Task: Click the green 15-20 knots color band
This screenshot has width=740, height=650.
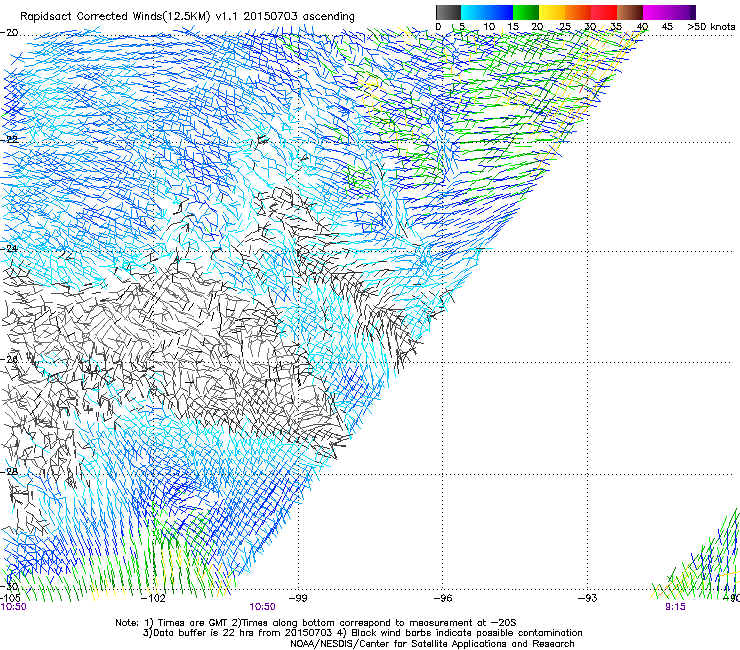Action: (526, 12)
